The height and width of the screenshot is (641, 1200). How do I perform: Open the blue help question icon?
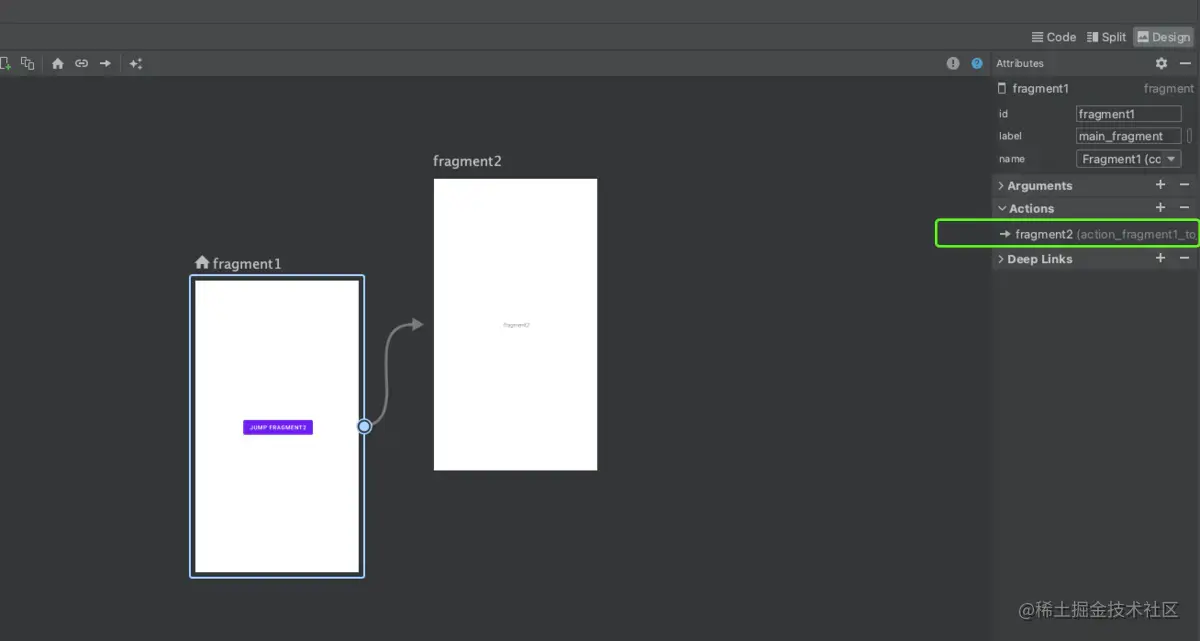977,63
